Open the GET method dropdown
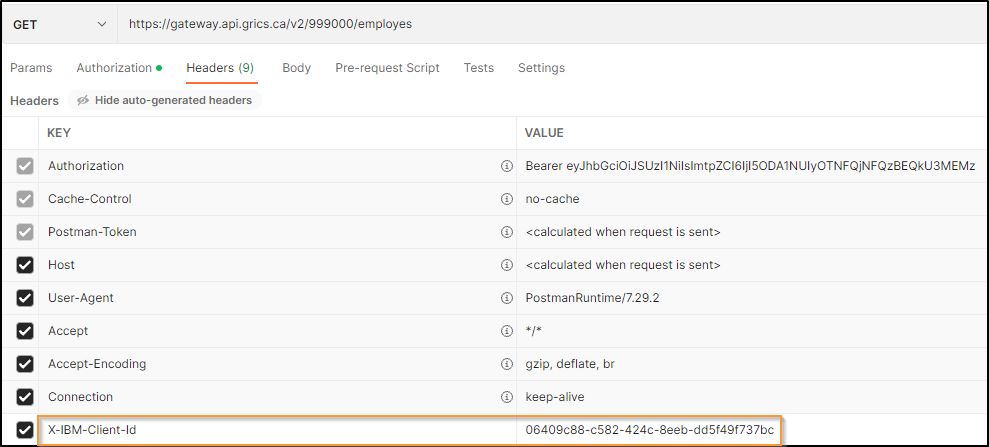Screen dimensions: 989x447 (x=59, y=23)
